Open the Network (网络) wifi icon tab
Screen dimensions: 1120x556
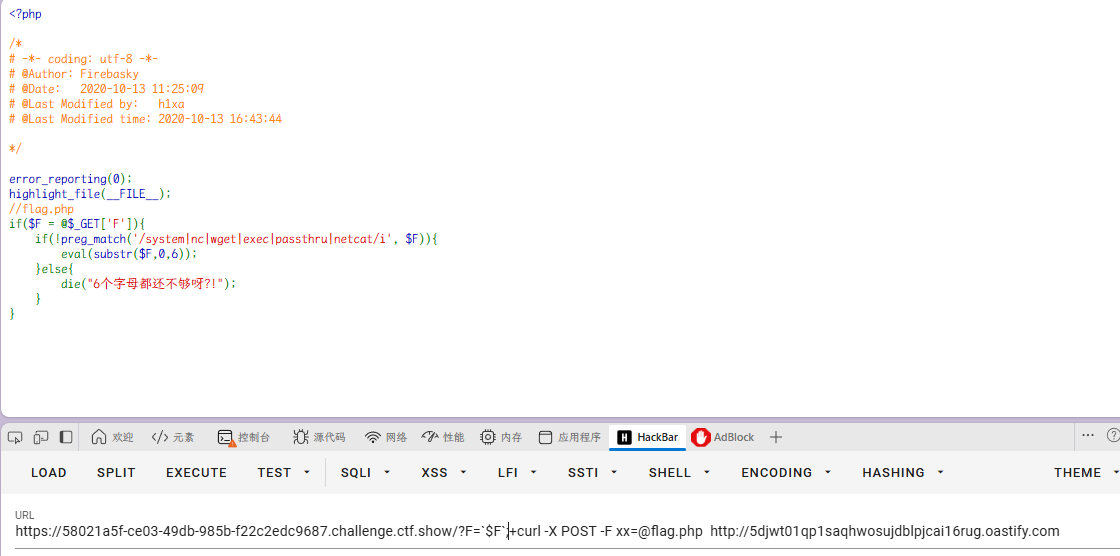click(386, 437)
